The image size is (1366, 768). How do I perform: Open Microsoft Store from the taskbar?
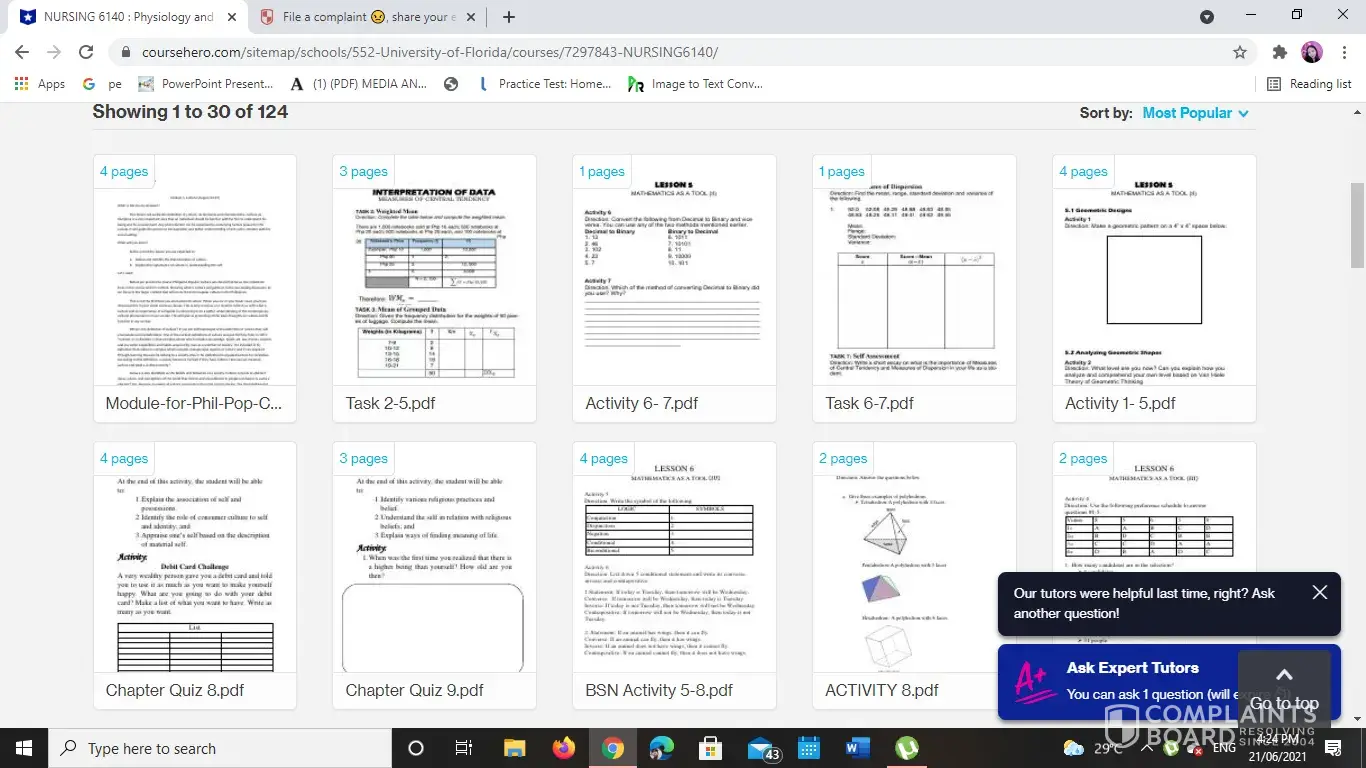click(711, 748)
